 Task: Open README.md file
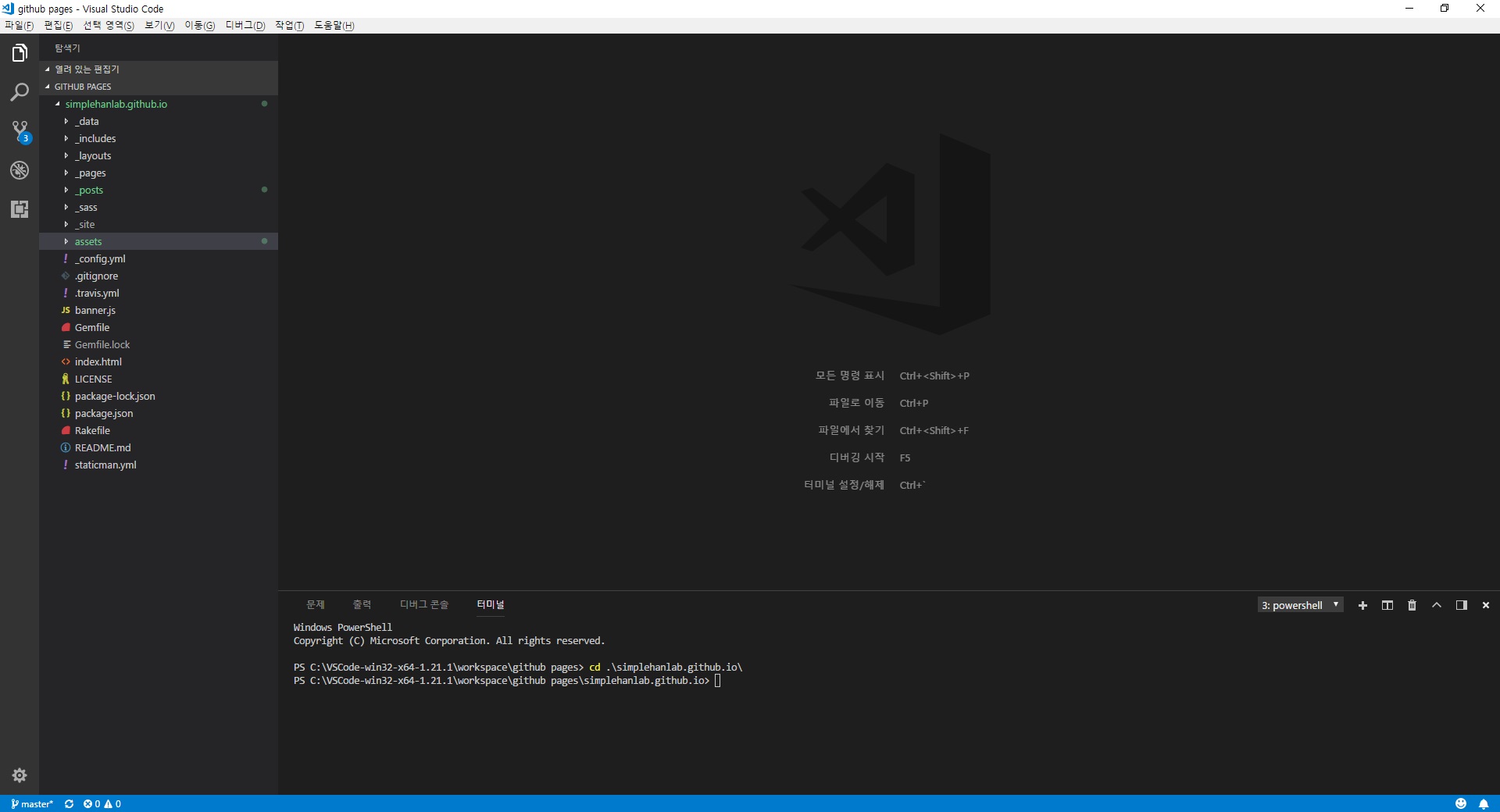[159, 447]
